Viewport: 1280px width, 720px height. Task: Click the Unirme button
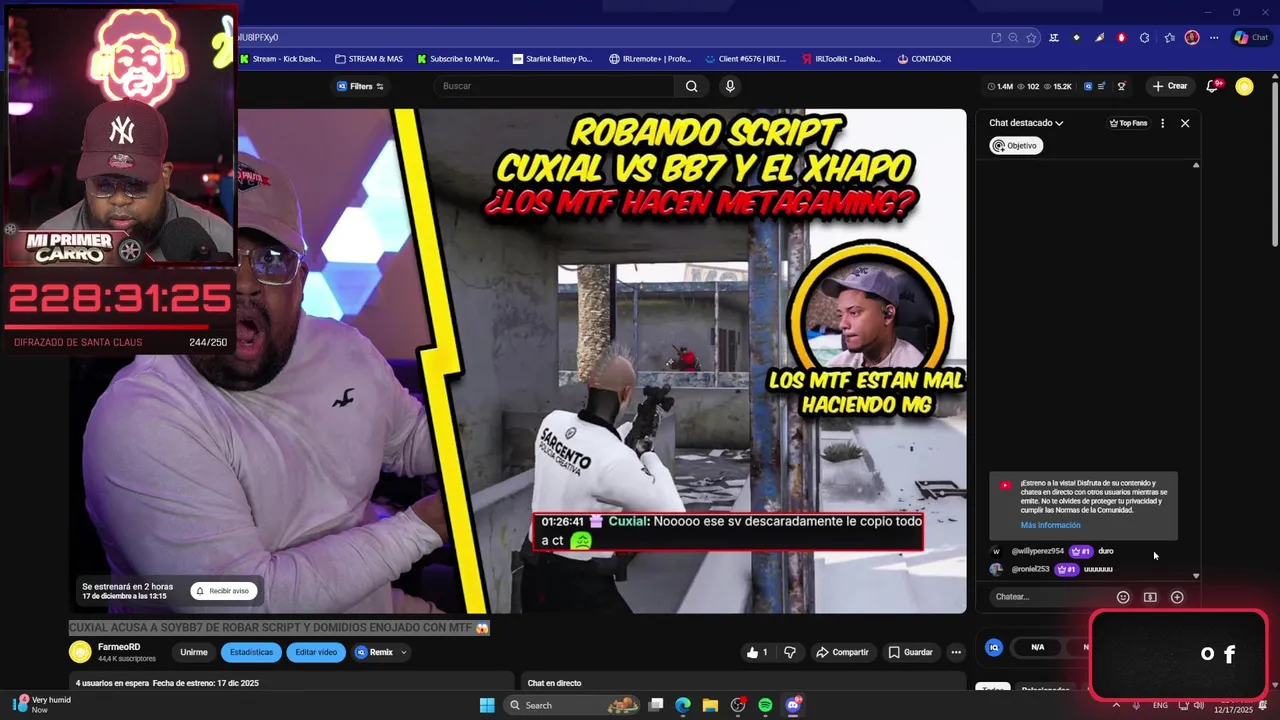tap(194, 652)
